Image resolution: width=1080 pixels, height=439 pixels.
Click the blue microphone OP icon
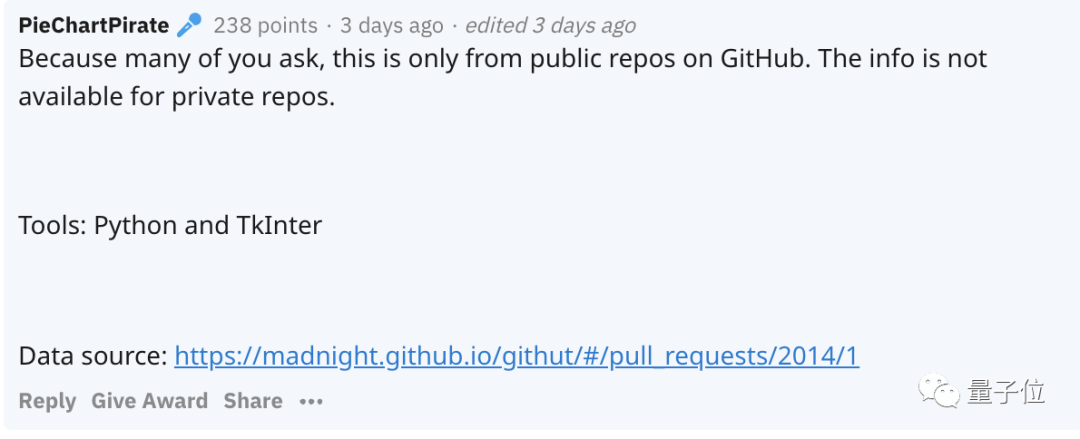point(189,25)
